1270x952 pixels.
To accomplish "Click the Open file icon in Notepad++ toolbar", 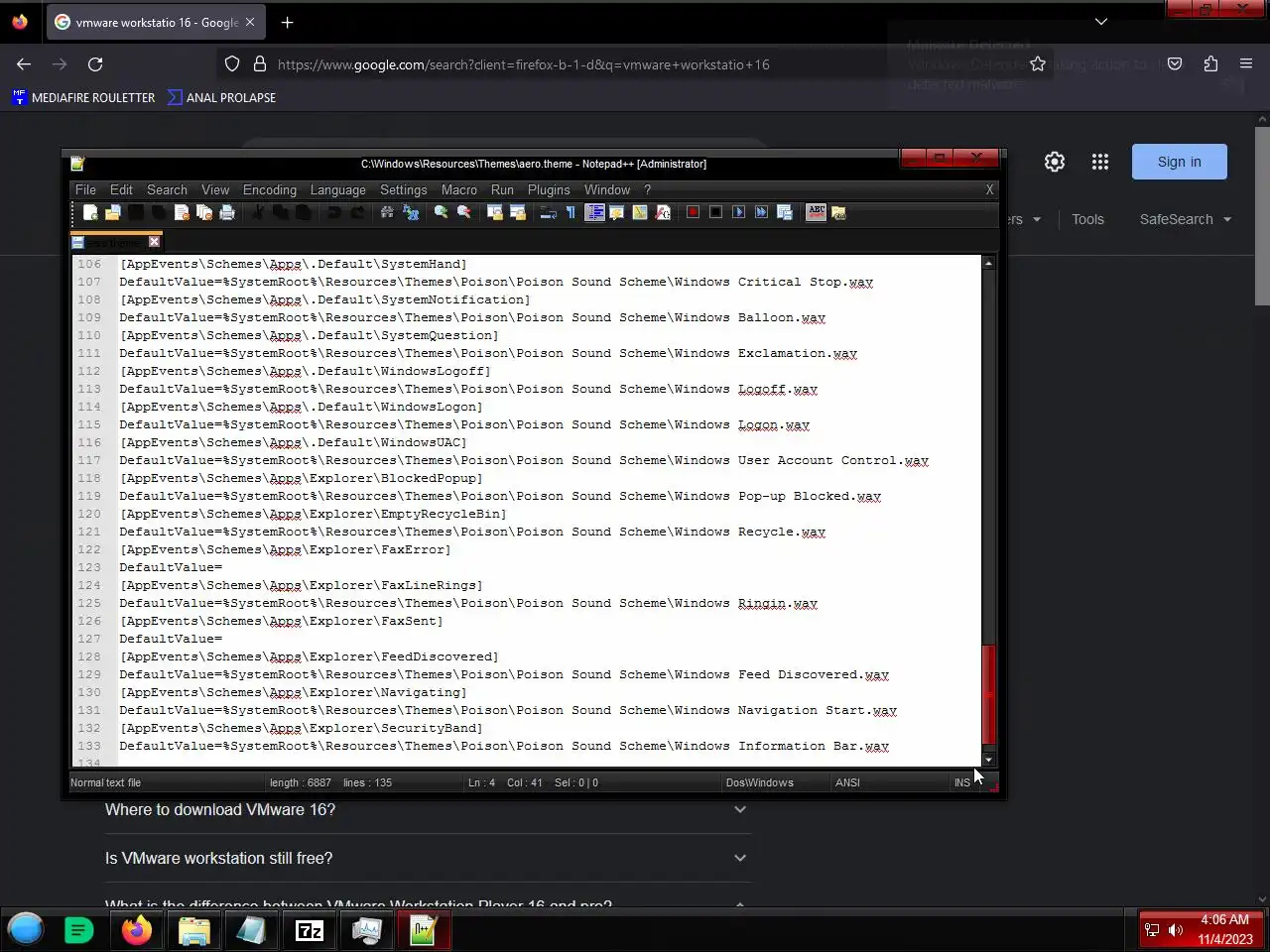I will pos(112,212).
